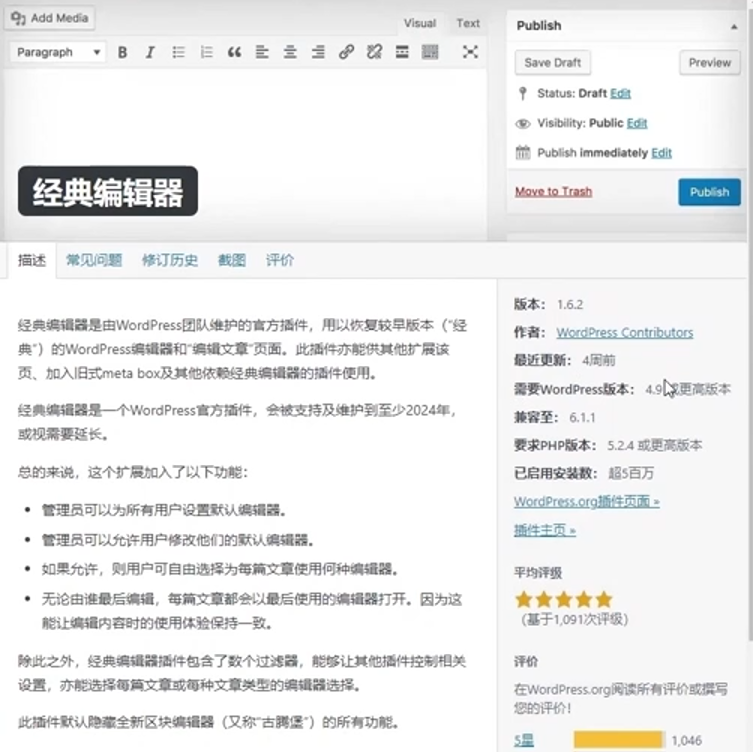The image size is (753, 752).
Task: Apply blockquote formatting
Action: pyautogui.click(x=234, y=52)
